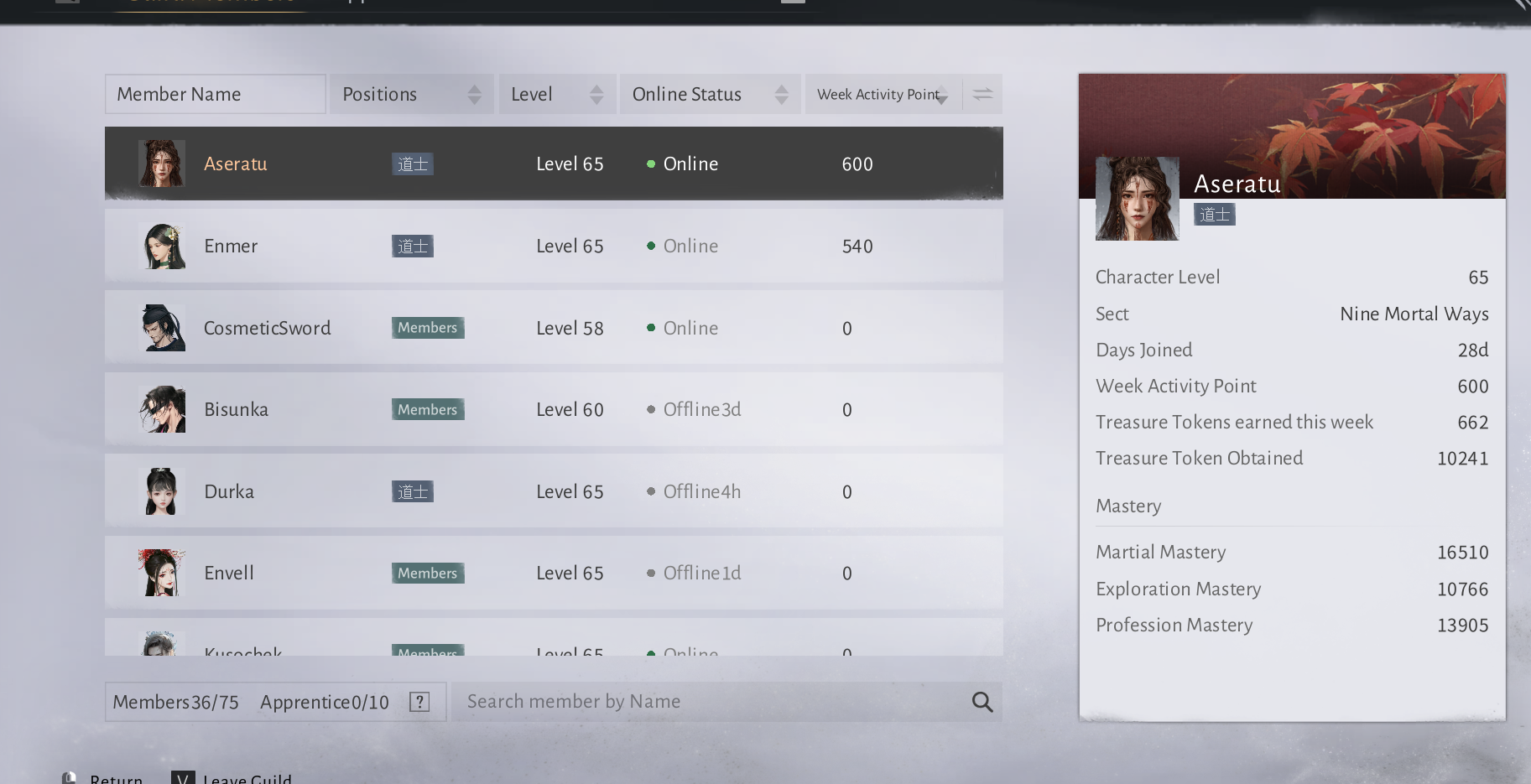The height and width of the screenshot is (784, 1531).
Task: Select the Enmer member name
Action: (231, 246)
